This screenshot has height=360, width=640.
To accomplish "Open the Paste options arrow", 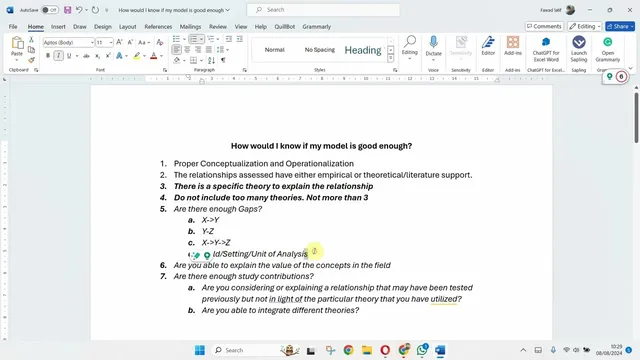I will [x=17, y=60].
